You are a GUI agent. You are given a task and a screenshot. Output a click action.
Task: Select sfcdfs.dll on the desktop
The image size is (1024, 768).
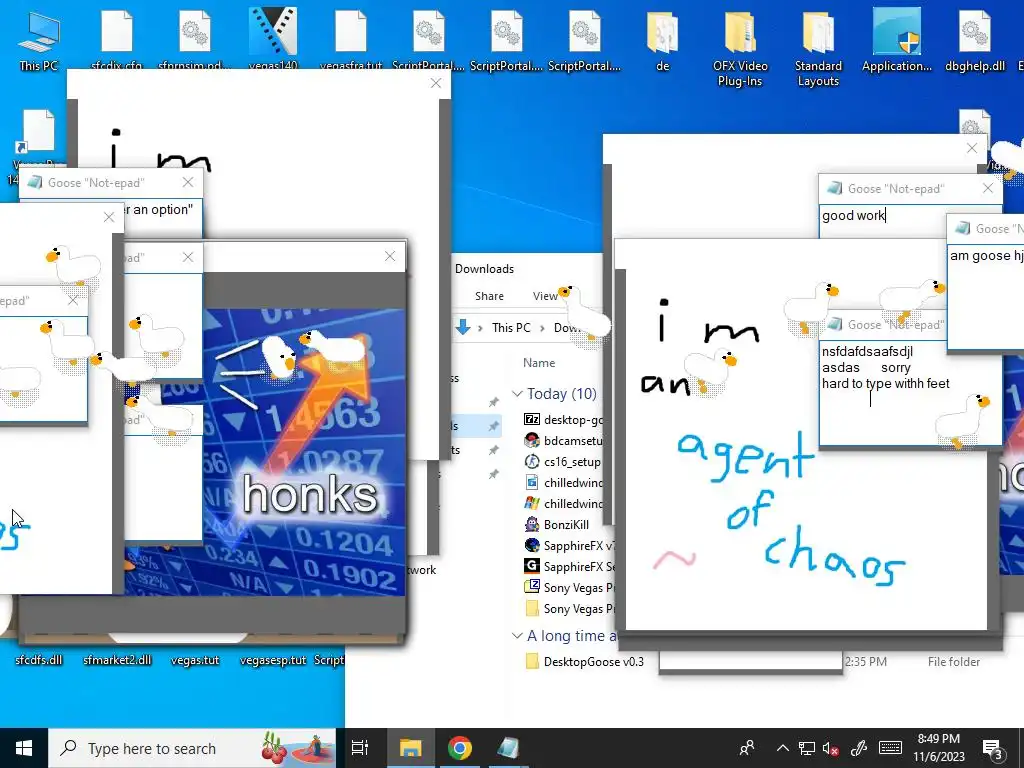coord(39,660)
